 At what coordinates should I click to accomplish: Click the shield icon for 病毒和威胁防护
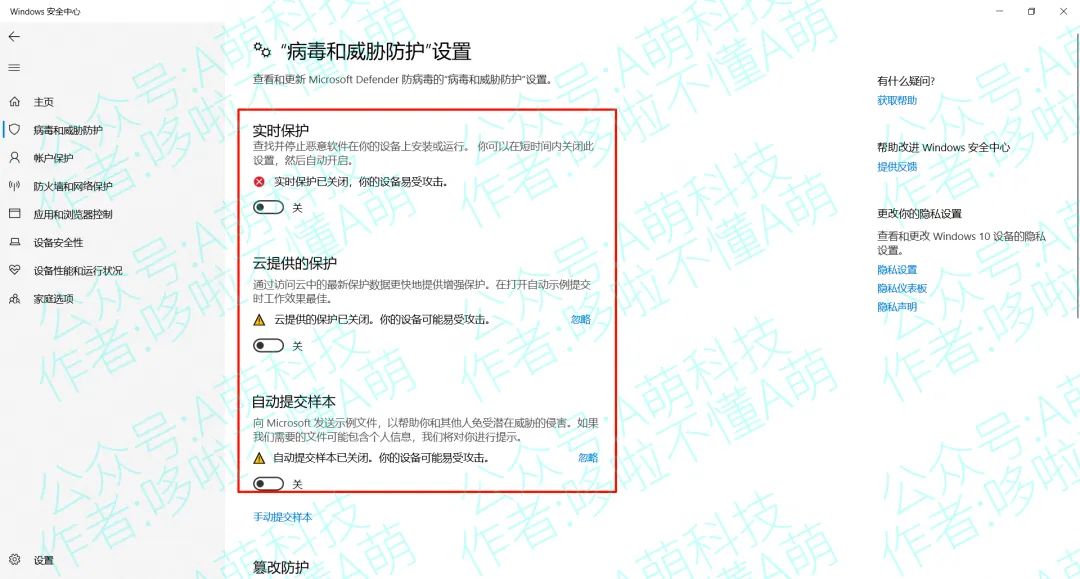click(x=14, y=129)
